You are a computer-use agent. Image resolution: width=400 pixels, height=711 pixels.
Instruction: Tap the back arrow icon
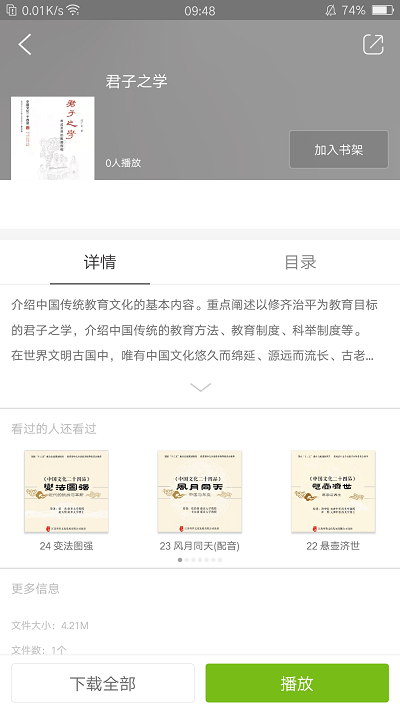[25, 44]
